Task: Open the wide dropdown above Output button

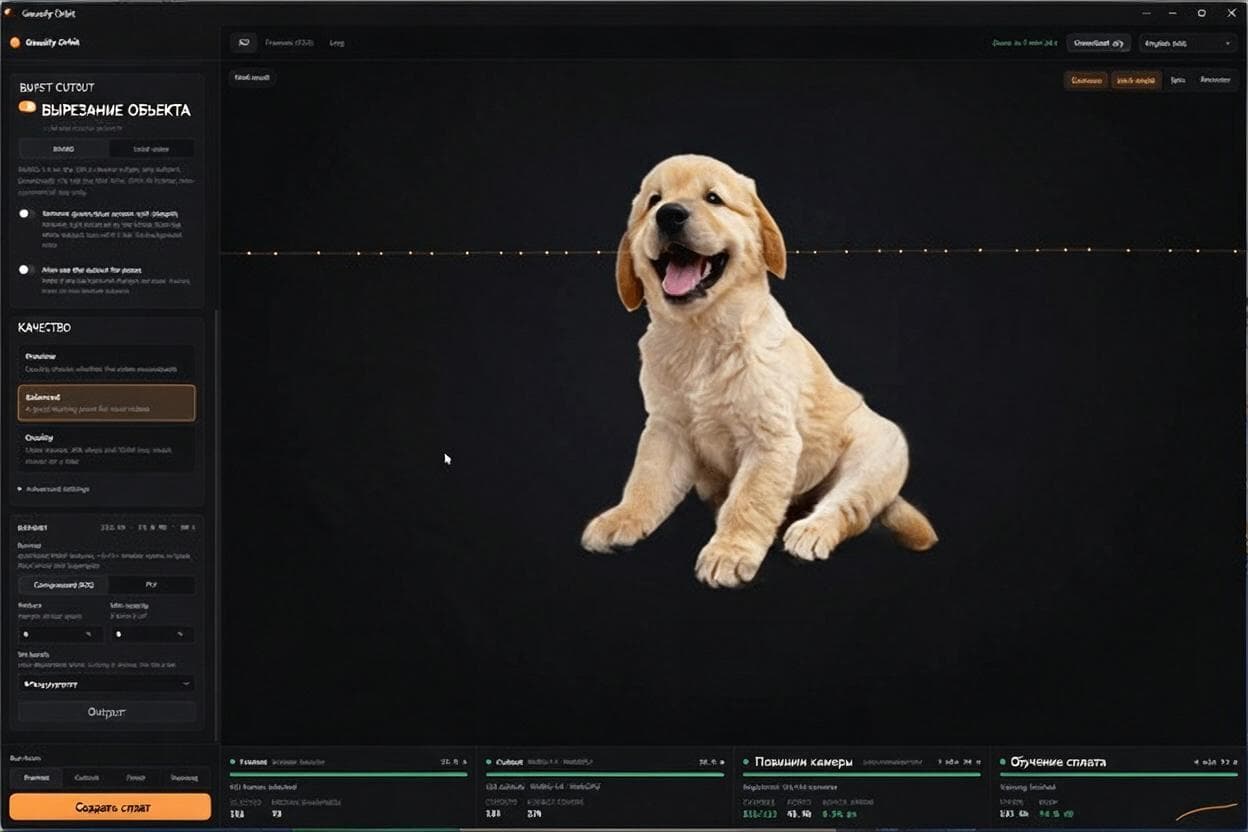Action: click(107, 684)
